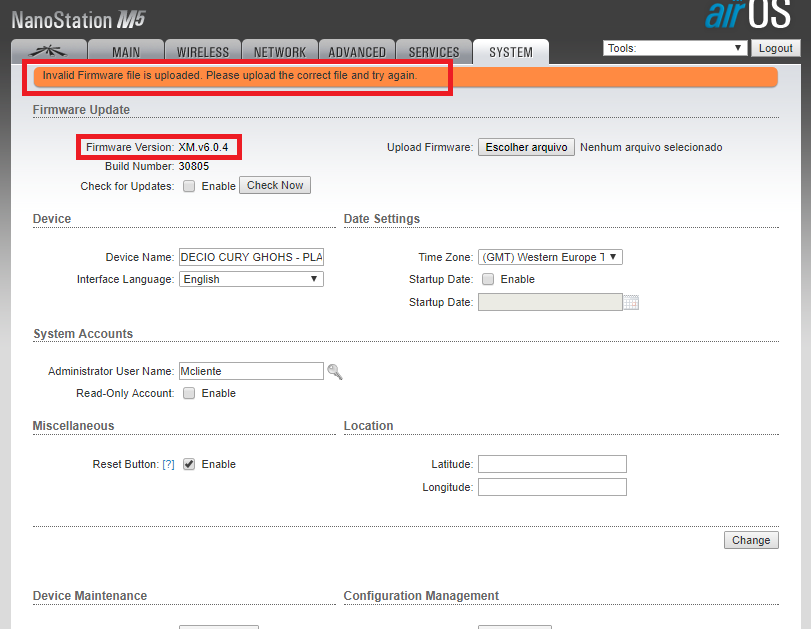Viewport: 811px width, 629px height.
Task: Click the Date Settings section heading
Action: (x=382, y=219)
